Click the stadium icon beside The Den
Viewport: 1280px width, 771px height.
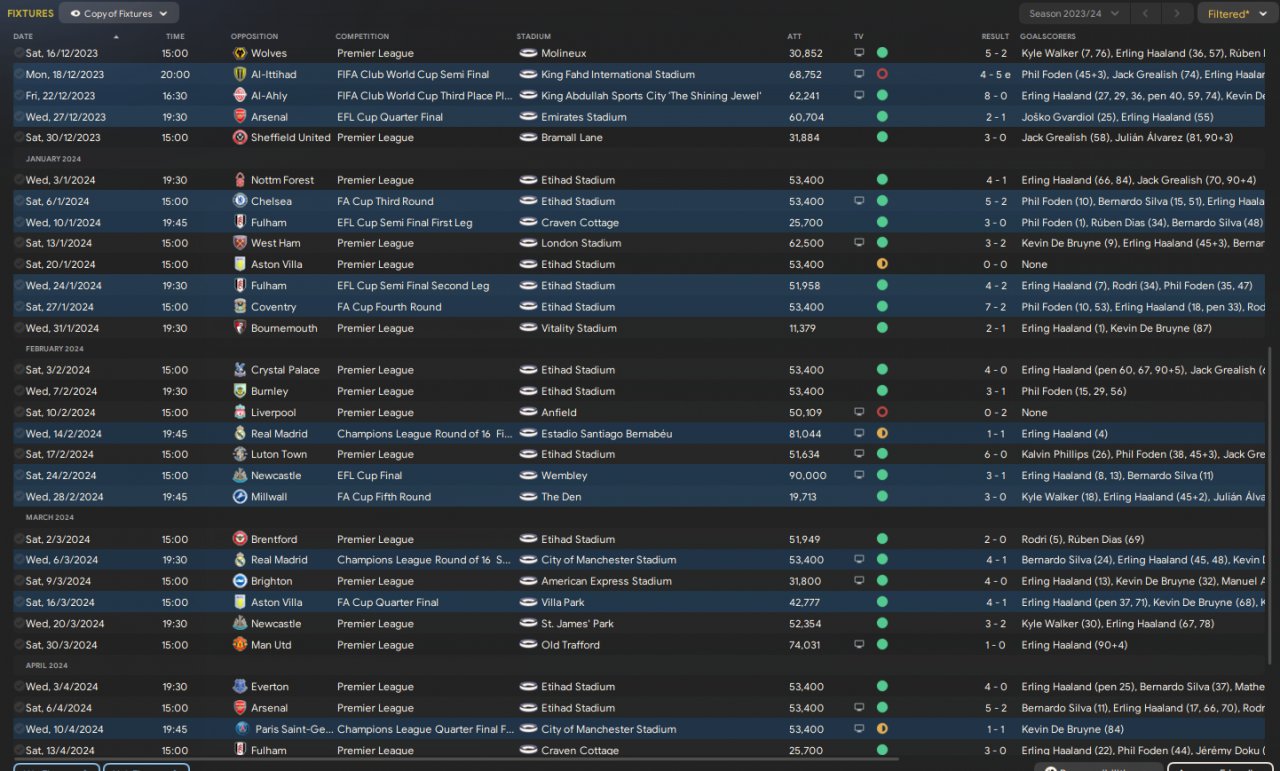[528, 497]
